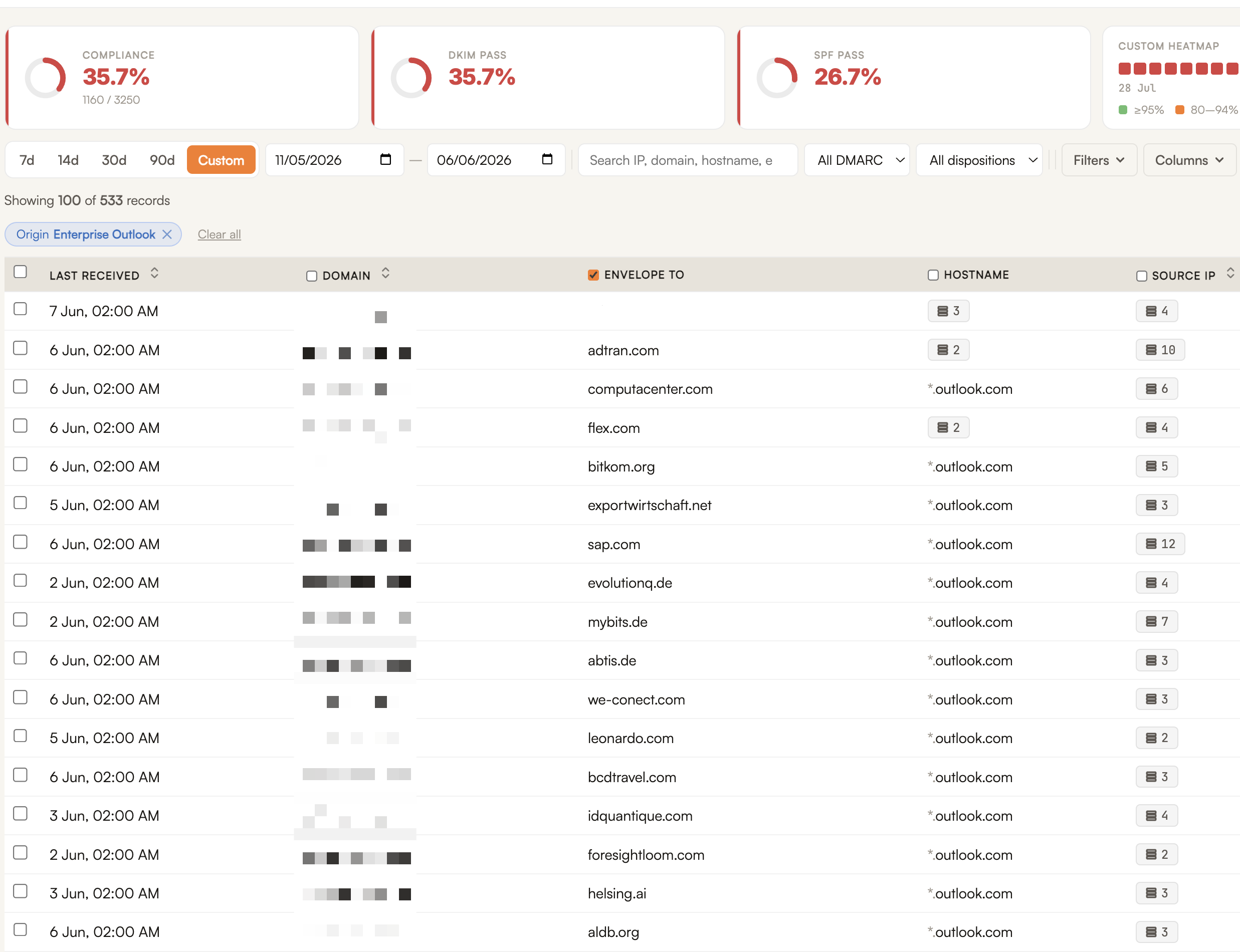The width and height of the screenshot is (1240, 952).
Task: Check the Domain column header checkbox
Action: click(x=312, y=276)
